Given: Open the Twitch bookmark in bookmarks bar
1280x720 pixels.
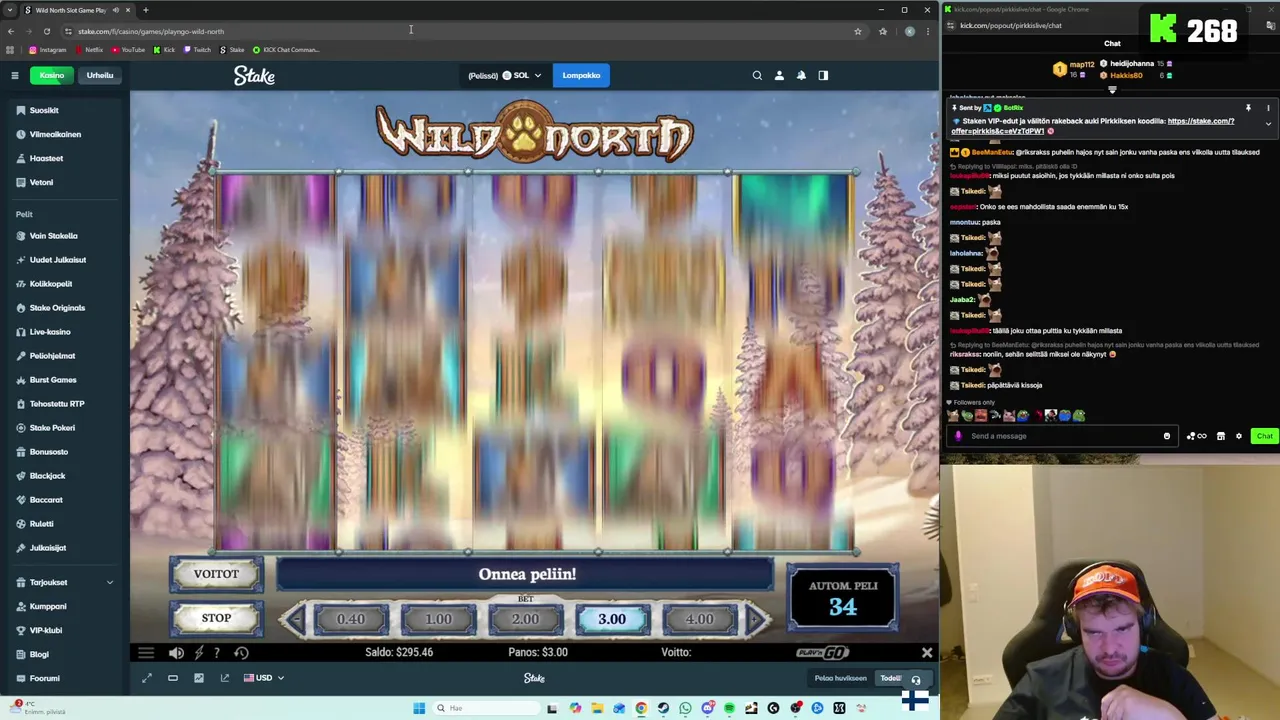Looking at the screenshot, I should [197, 49].
